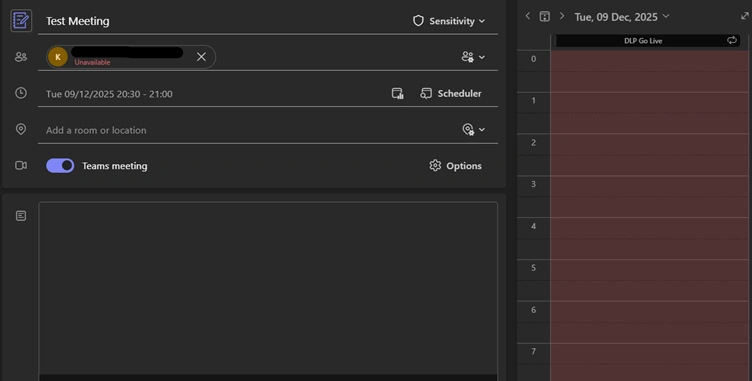Image resolution: width=752 pixels, height=381 pixels.
Task: Turn off the Teams meeting toggle
Action: tap(60, 166)
